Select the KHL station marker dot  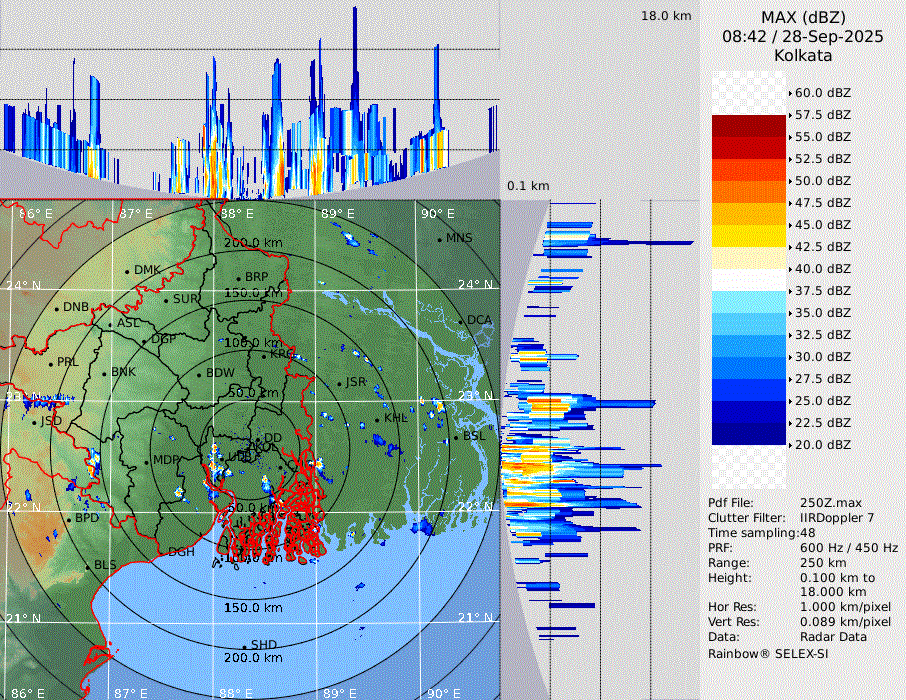click(377, 419)
